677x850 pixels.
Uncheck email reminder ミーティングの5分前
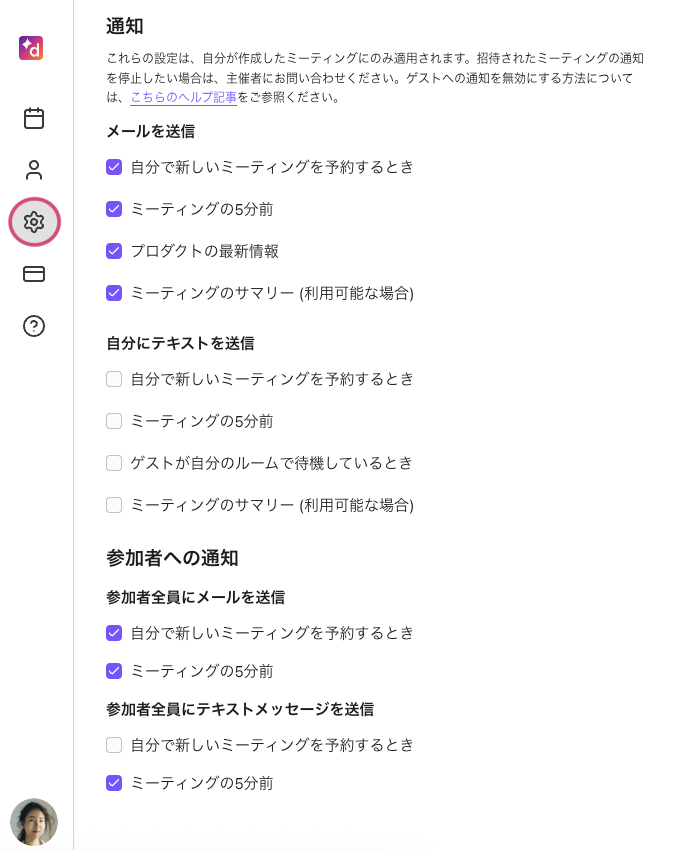point(114,209)
